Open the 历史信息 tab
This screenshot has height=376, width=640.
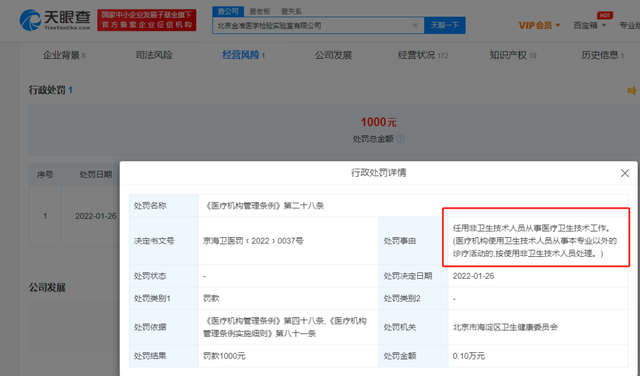pos(602,55)
